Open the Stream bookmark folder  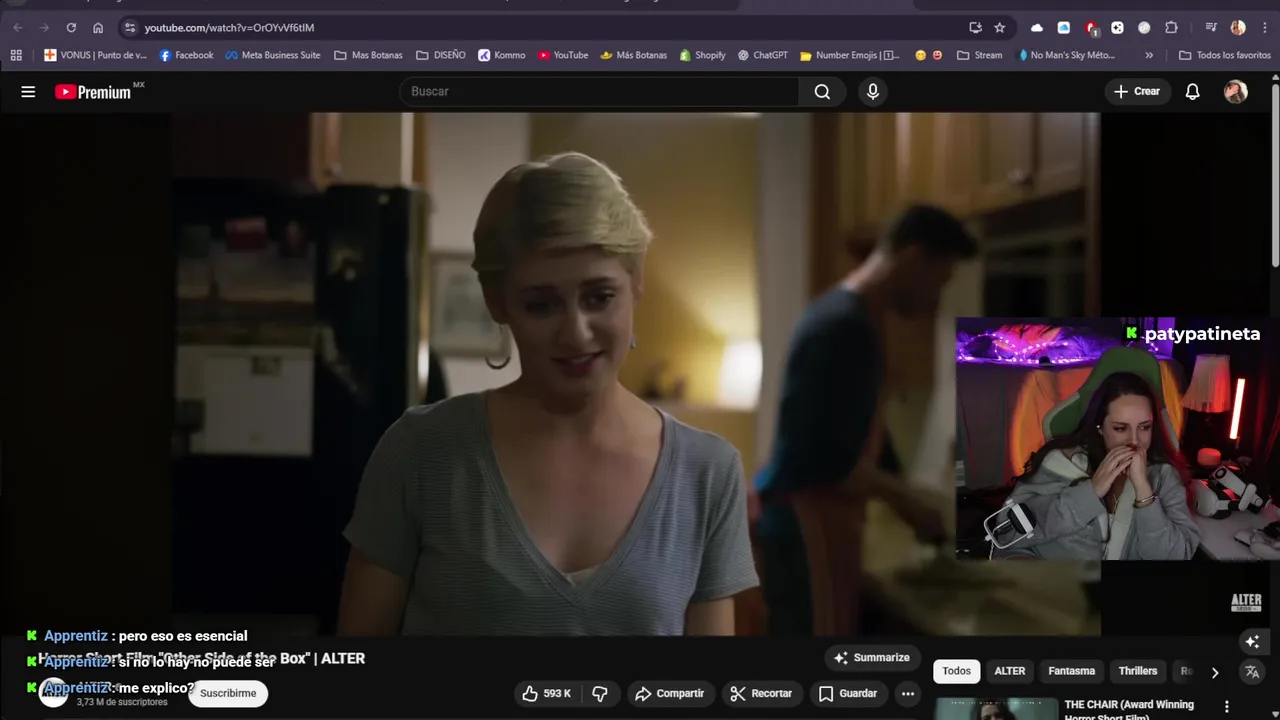pyautogui.click(x=979, y=55)
